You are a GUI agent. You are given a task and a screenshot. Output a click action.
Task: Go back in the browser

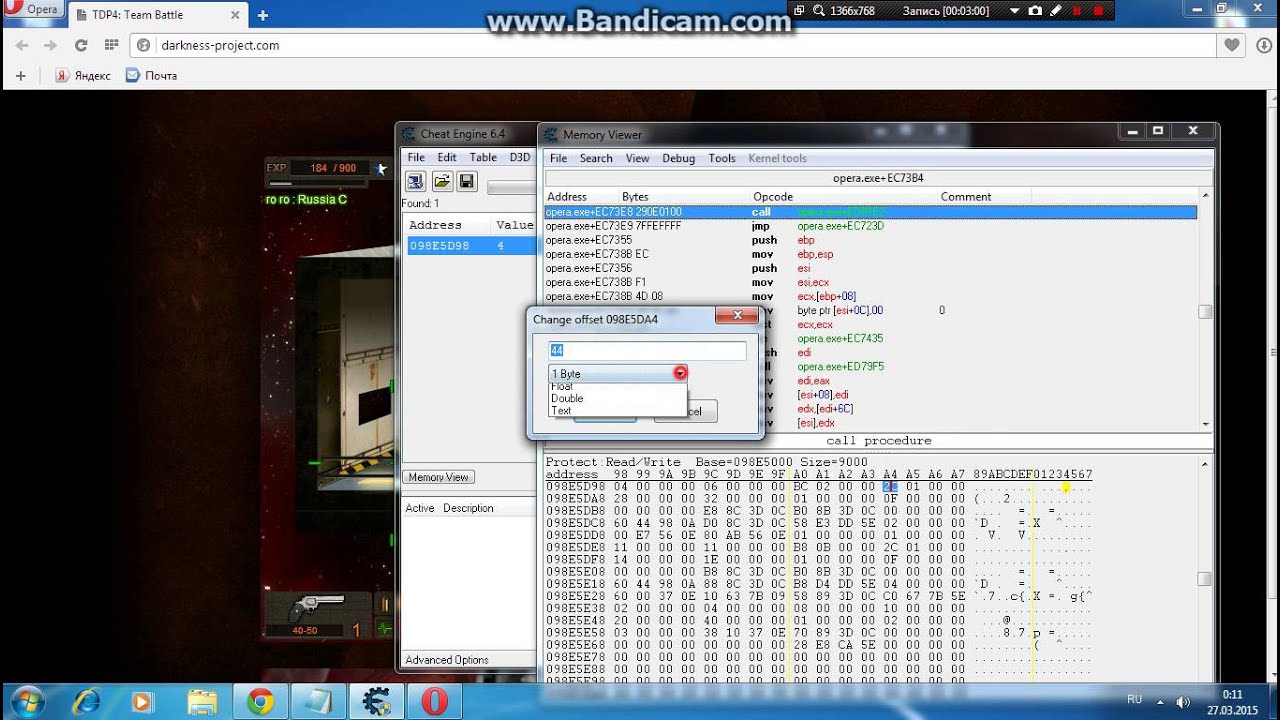click(x=22, y=45)
